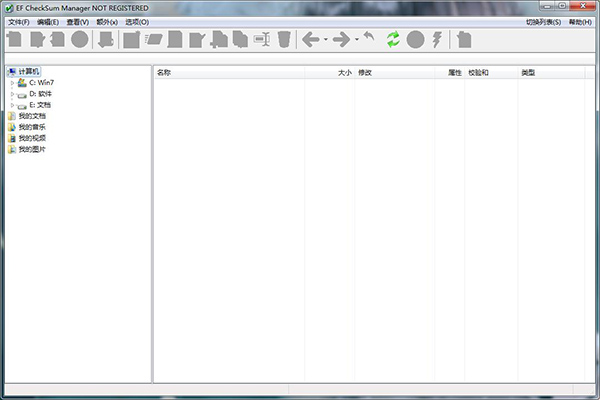The width and height of the screenshot is (600, 400).
Task: Click the plain page icon beside the parallelogram
Action: pos(175,39)
